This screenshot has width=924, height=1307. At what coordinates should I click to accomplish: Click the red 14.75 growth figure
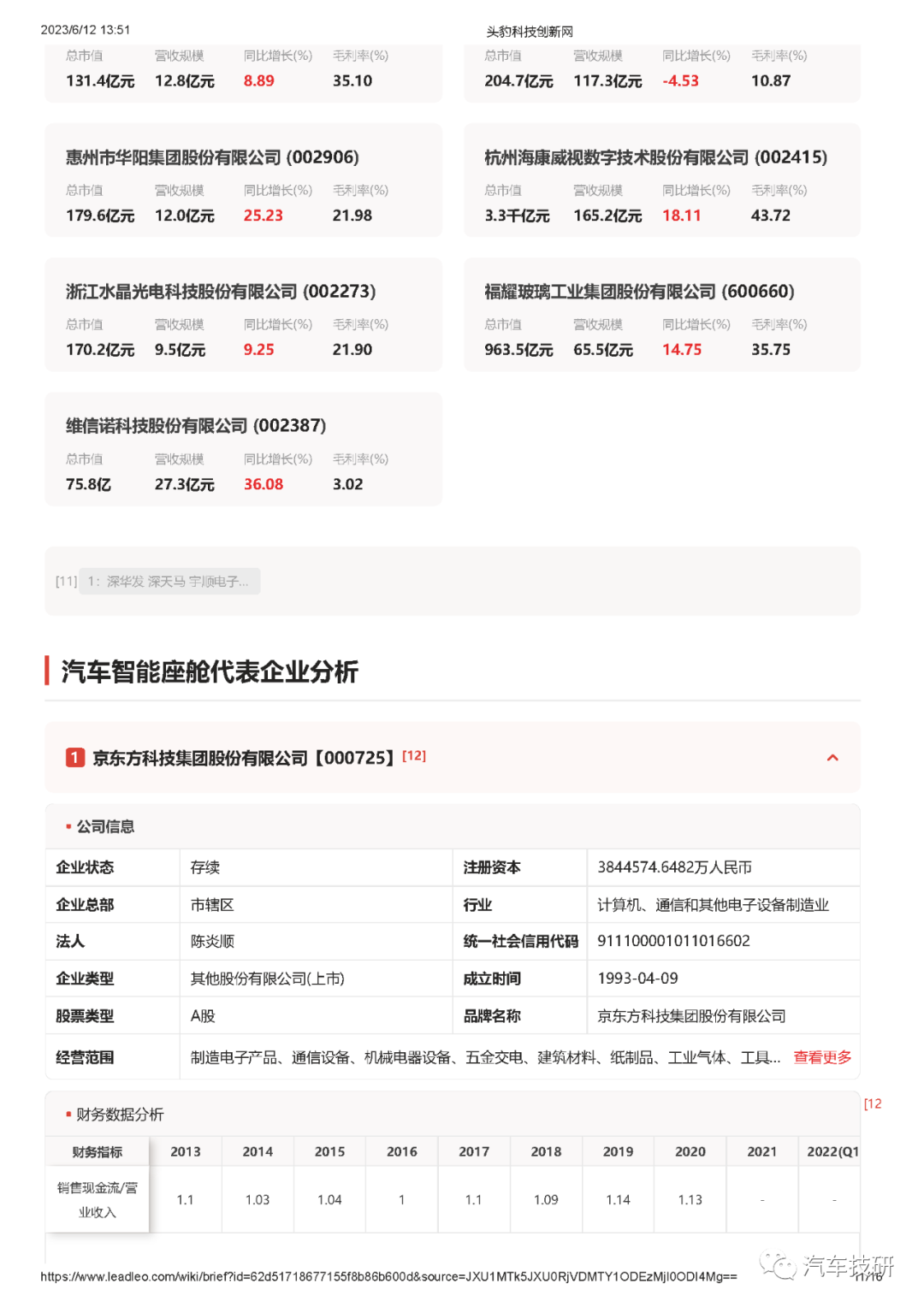[x=682, y=350]
